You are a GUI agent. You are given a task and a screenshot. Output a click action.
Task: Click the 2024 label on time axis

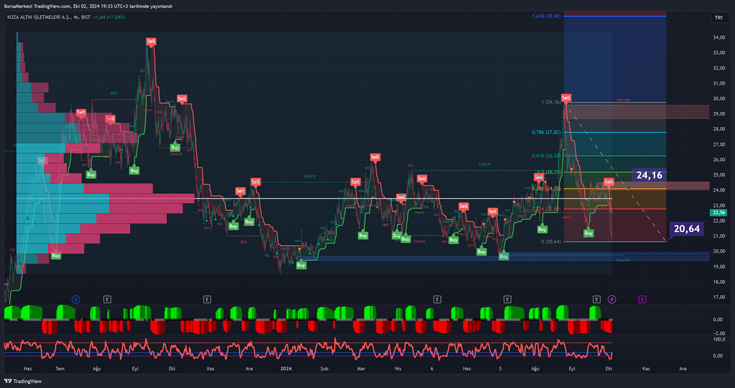tap(286, 369)
